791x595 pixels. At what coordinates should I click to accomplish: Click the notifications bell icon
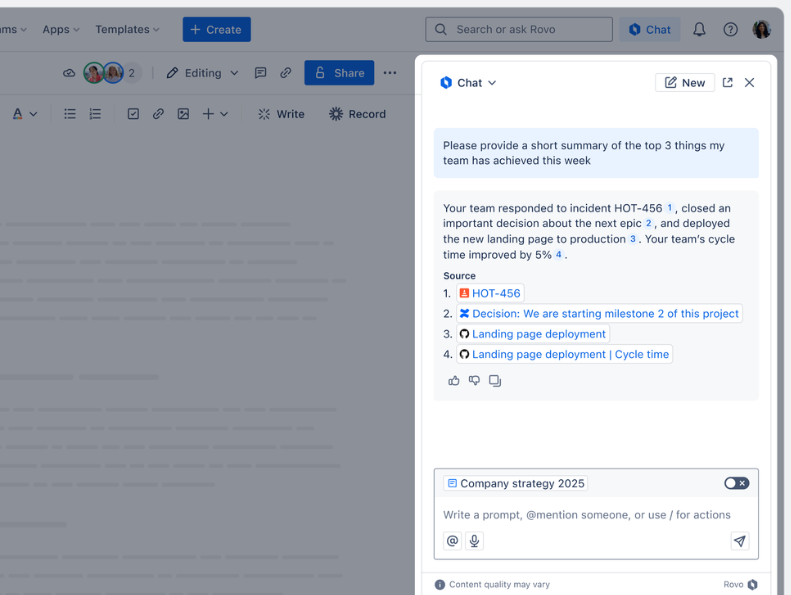[699, 30]
